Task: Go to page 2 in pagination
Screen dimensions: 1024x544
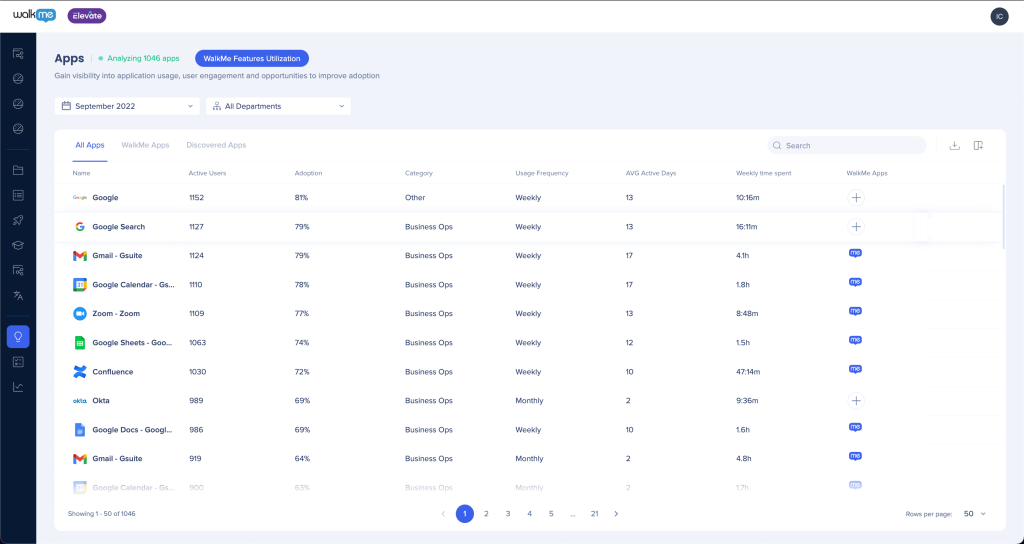Action: tap(486, 513)
